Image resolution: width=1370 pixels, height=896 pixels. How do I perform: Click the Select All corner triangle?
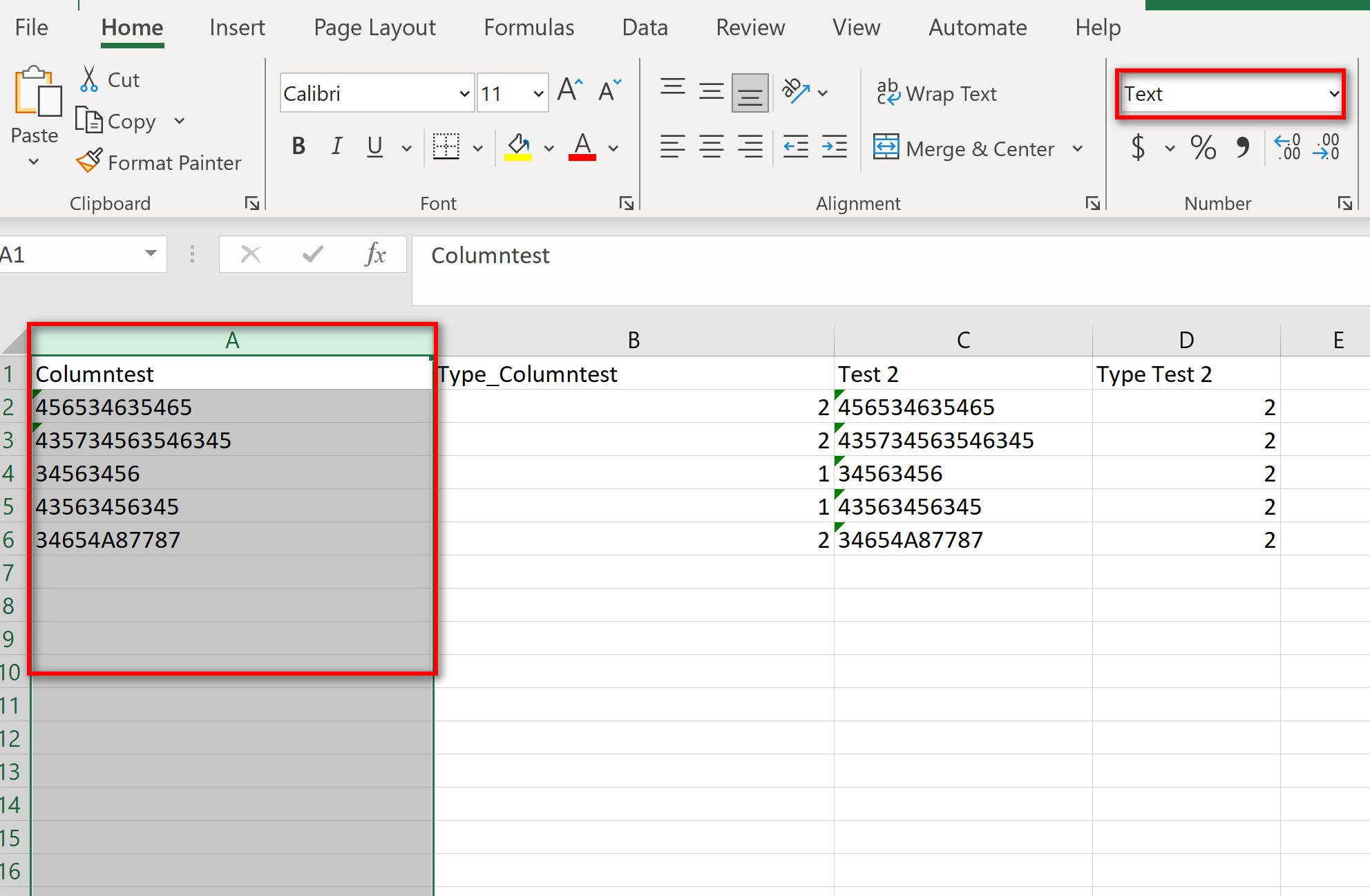[15, 340]
